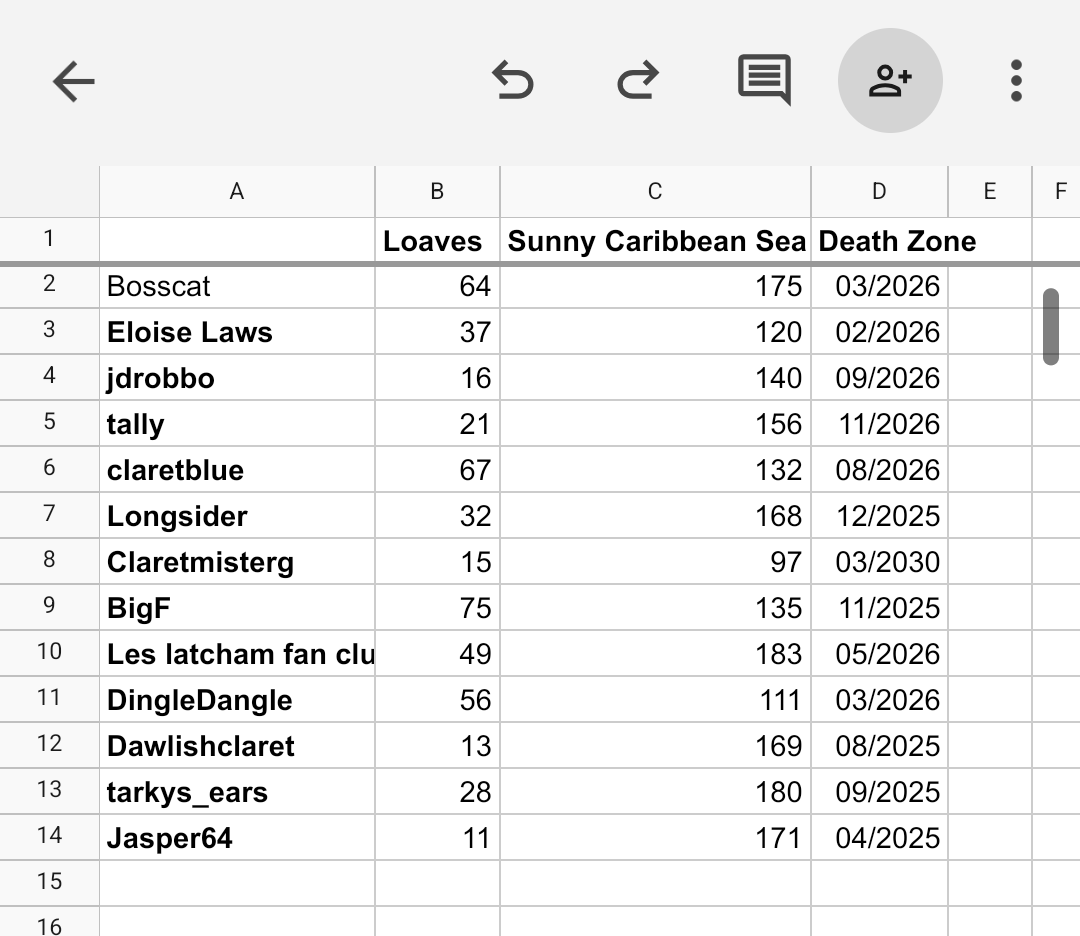The width and height of the screenshot is (1080, 936).
Task: Select the Loaves header cell
Action: [x=437, y=241]
